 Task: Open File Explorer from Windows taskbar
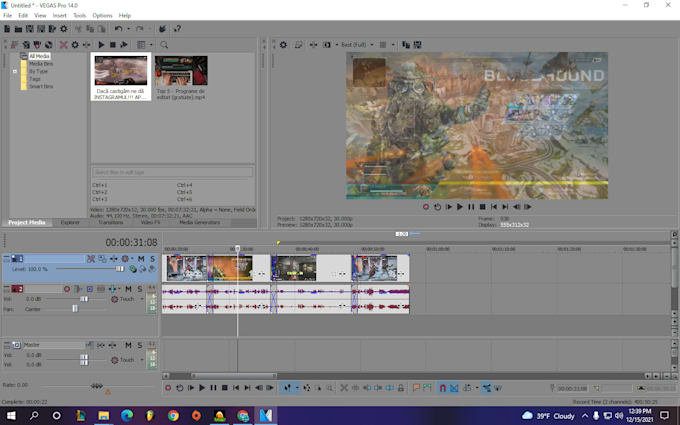click(103, 415)
